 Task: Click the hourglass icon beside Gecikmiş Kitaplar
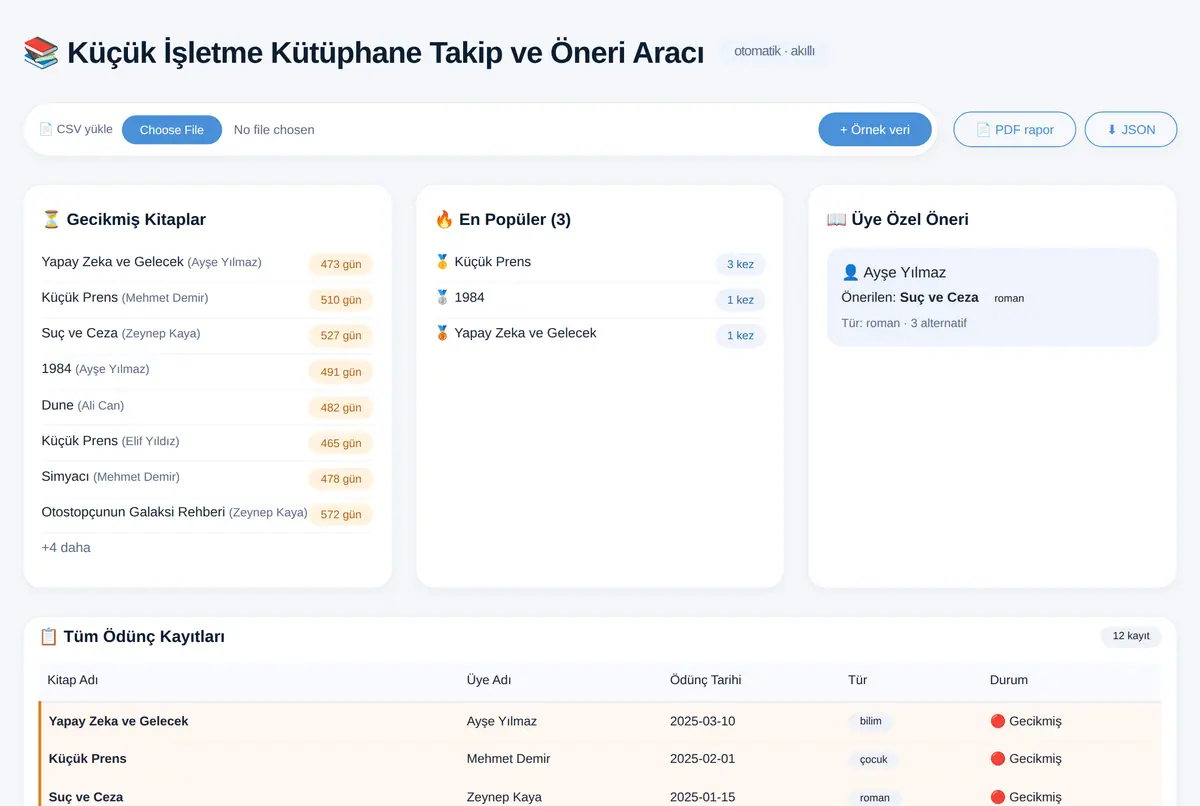pyautogui.click(x=51, y=219)
